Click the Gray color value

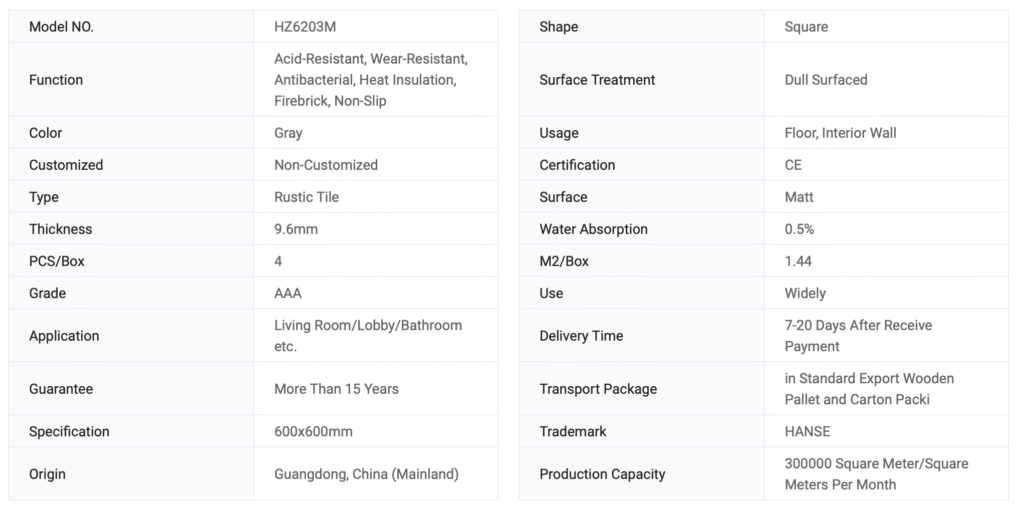pyautogui.click(x=288, y=133)
